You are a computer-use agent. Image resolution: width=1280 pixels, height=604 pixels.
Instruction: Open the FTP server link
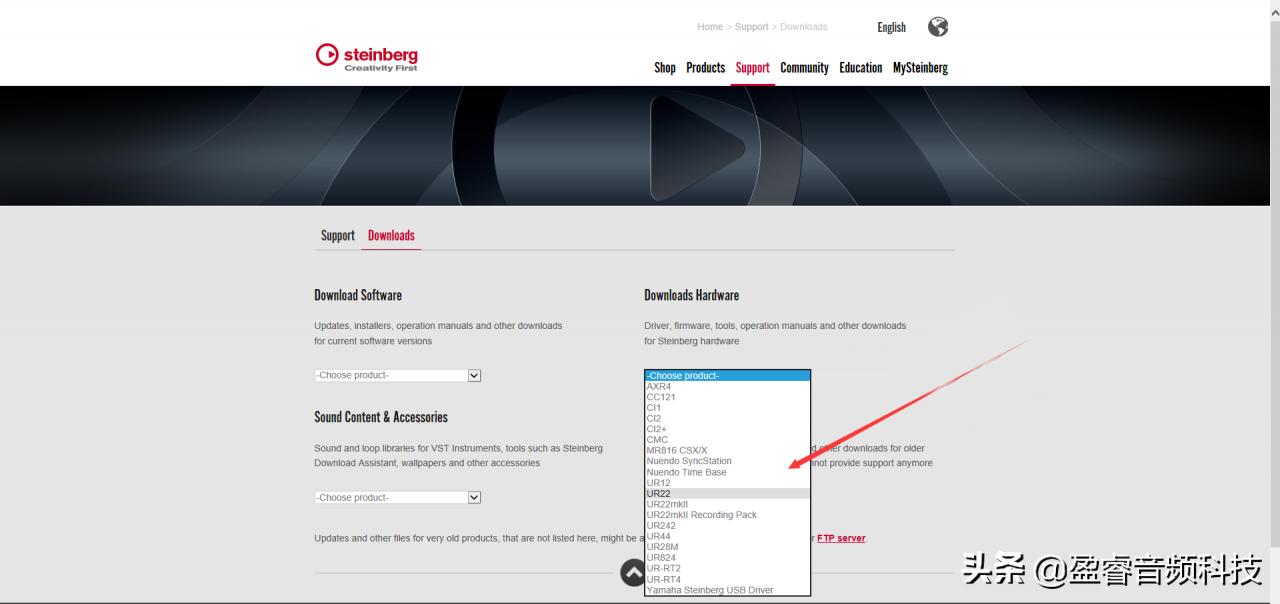[841, 538]
